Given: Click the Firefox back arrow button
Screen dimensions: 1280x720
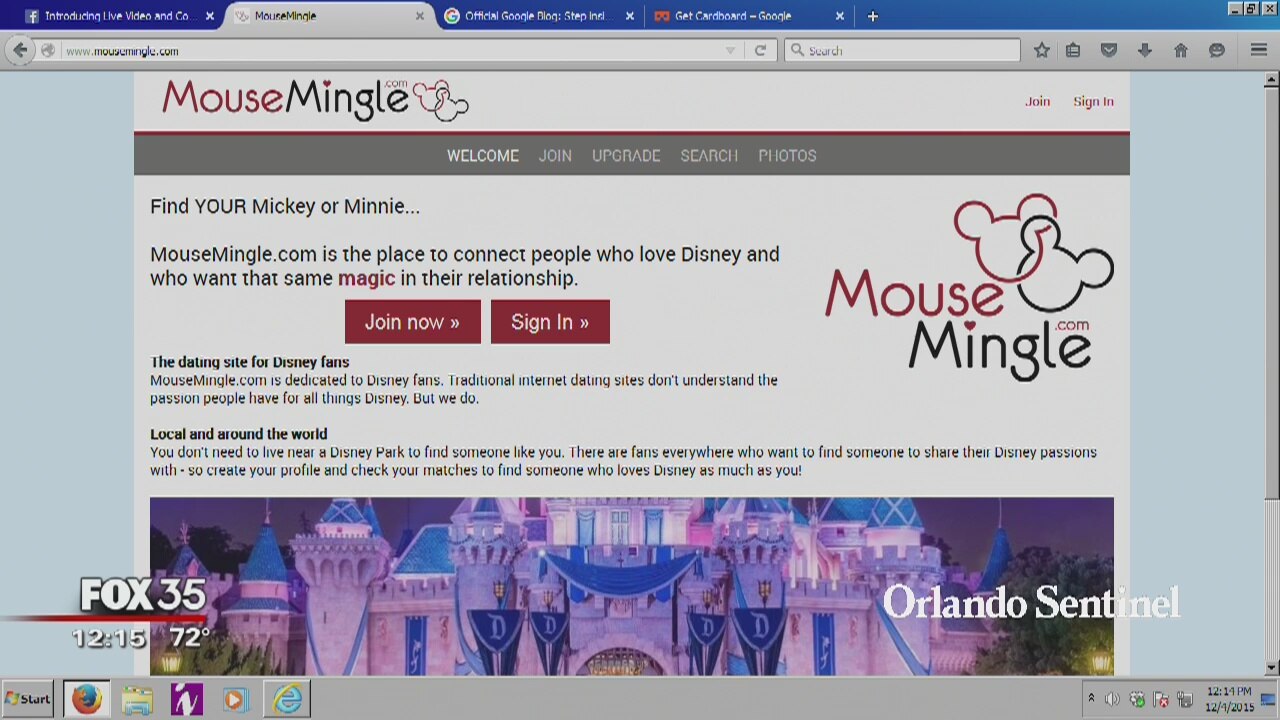Looking at the screenshot, I should (20, 51).
